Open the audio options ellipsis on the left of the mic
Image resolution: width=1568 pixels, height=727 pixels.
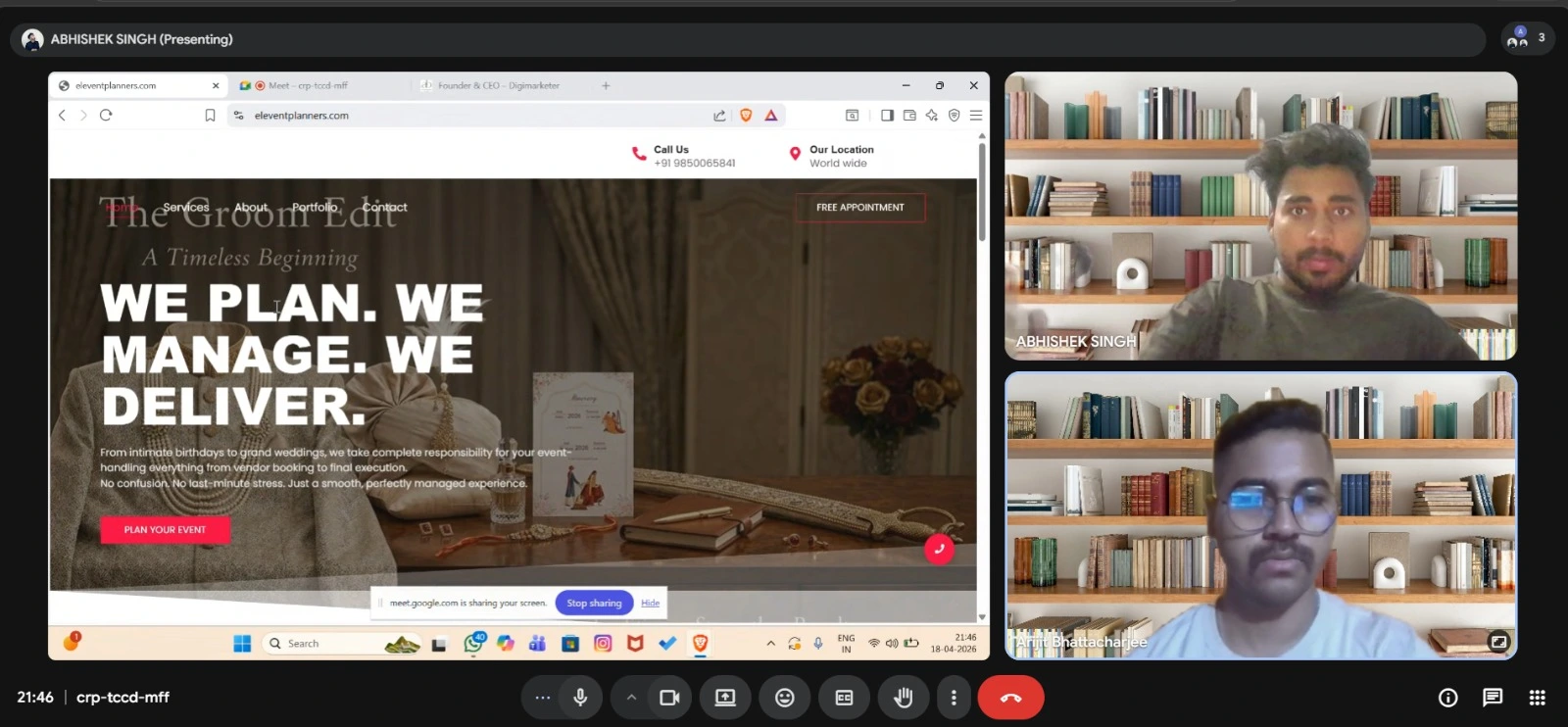pos(543,698)
